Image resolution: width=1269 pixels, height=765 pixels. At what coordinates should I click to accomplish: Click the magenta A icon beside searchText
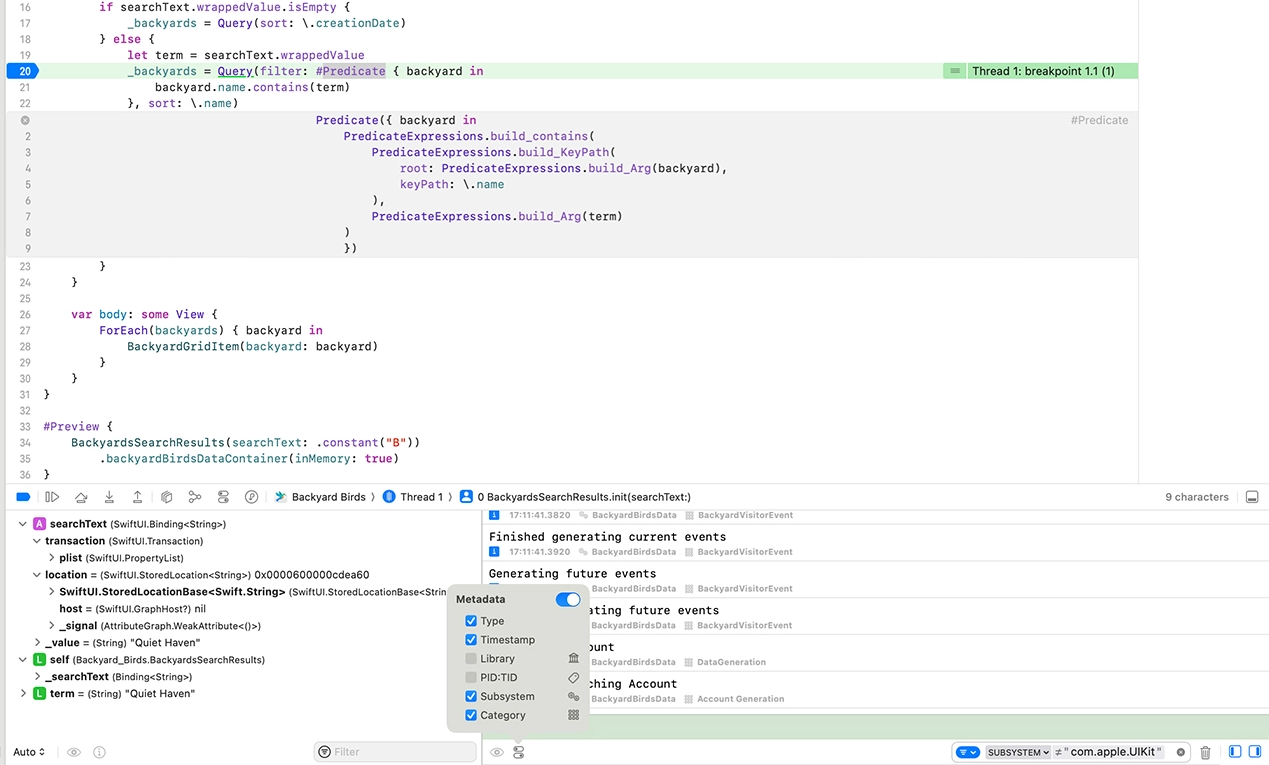40,524
